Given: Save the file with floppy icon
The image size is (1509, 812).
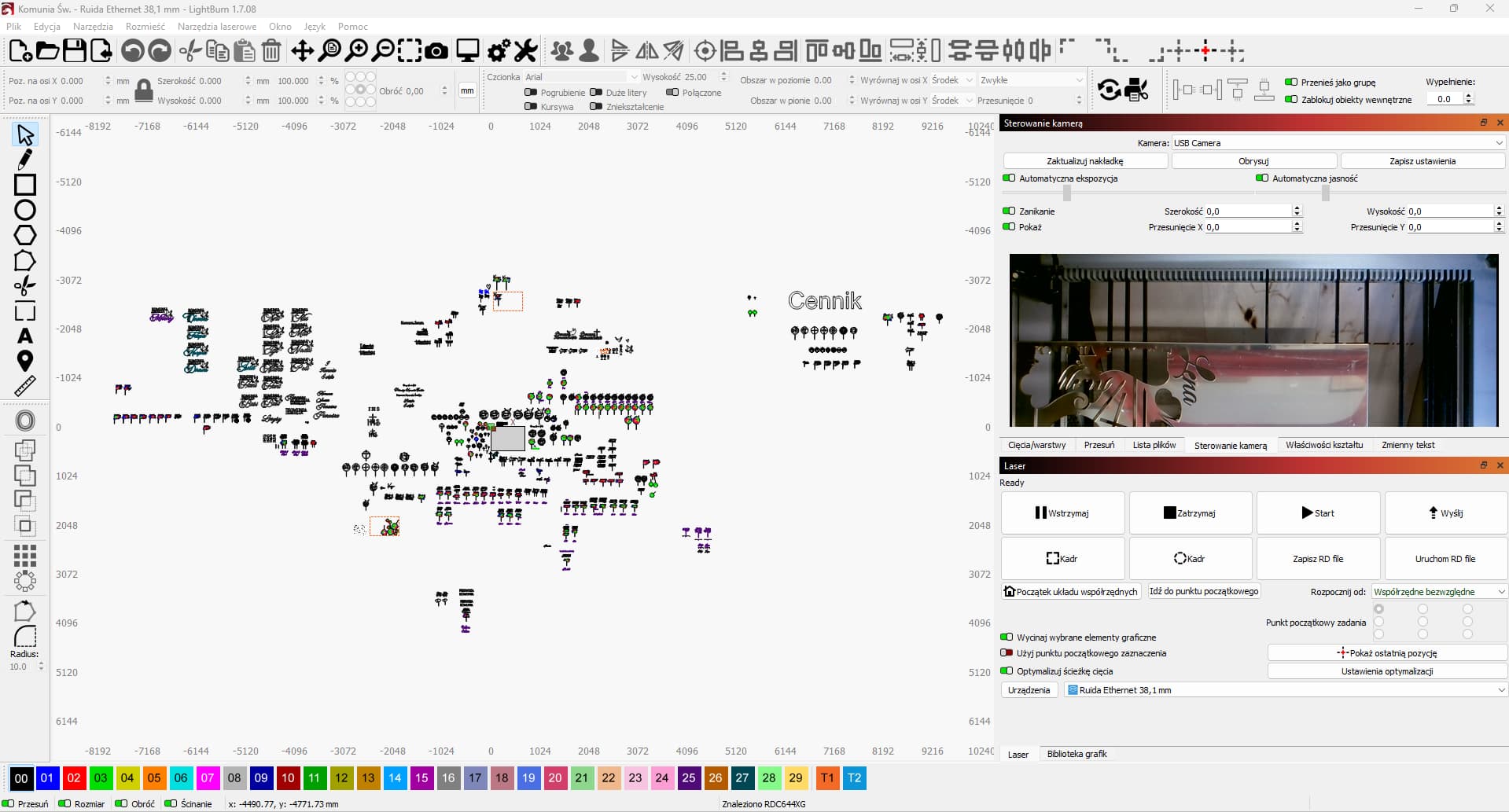Looking at the screenshot, I should point(74,51).
